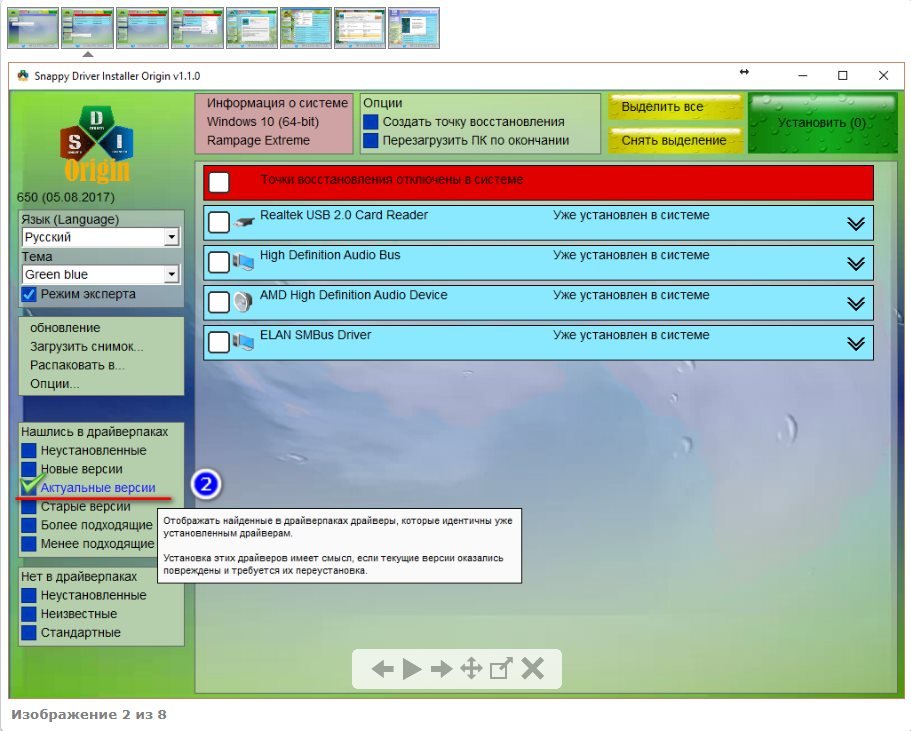911x731 pixels.
Task: Start slideshow with the play icon
Action: [412, 670]
